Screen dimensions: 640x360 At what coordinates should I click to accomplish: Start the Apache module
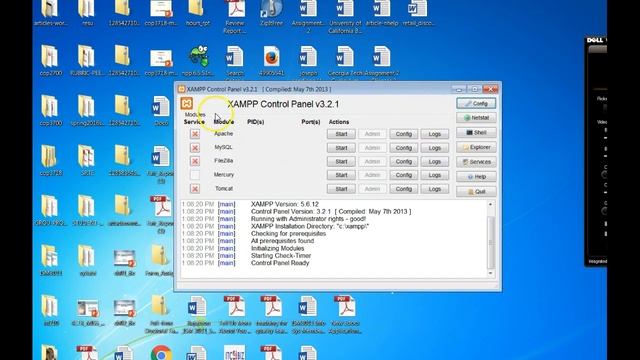coord(341,134)
